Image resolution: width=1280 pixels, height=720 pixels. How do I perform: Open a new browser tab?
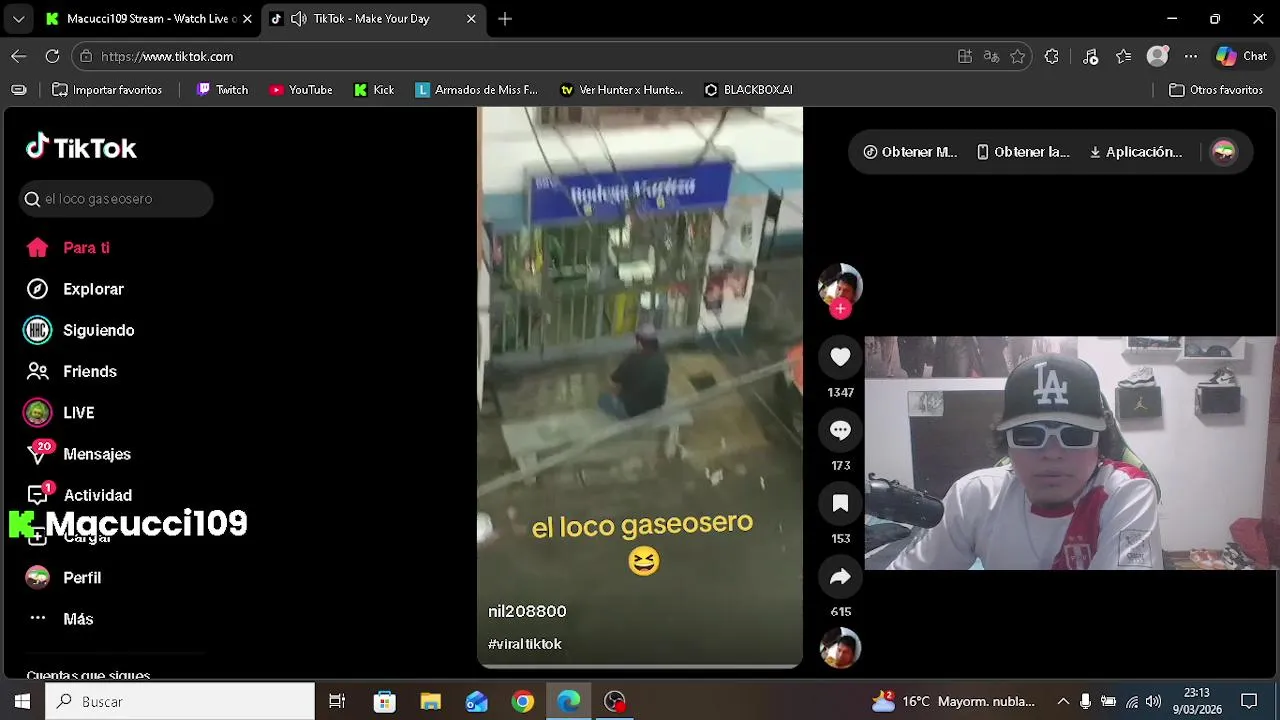tap(505, 19)
